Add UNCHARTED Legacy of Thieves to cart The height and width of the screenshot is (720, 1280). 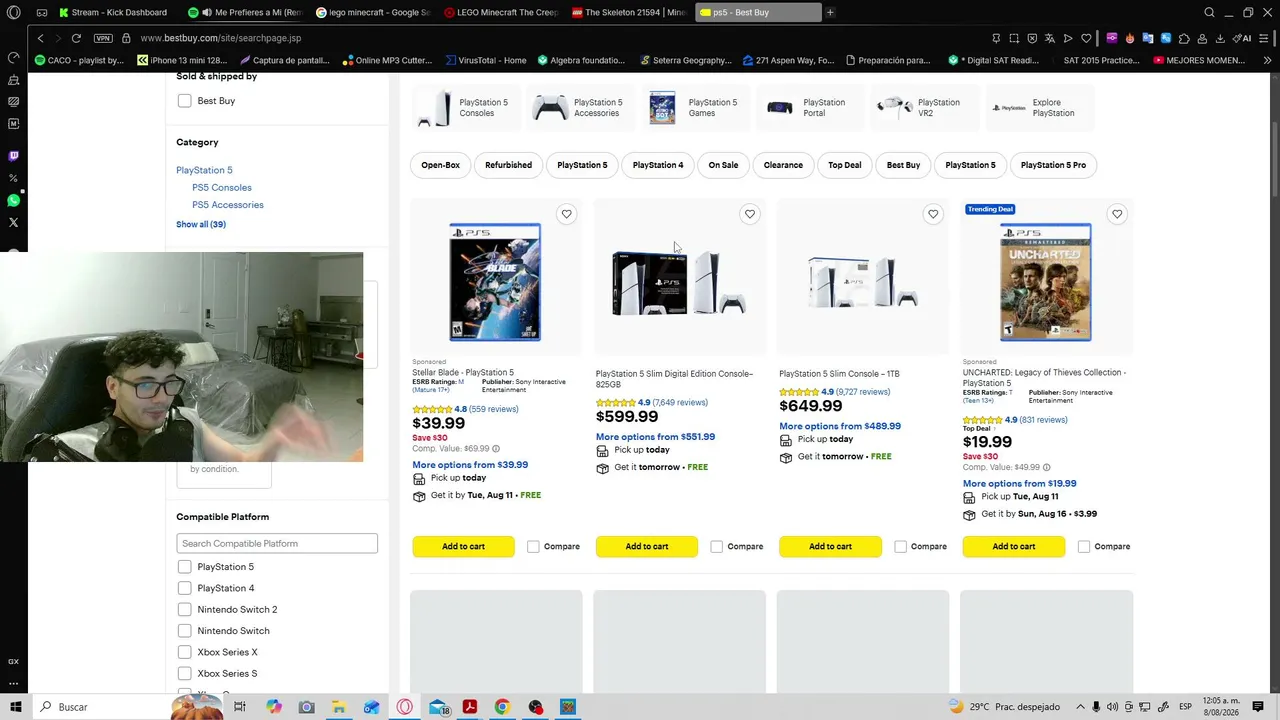[x=1014, y=546]
